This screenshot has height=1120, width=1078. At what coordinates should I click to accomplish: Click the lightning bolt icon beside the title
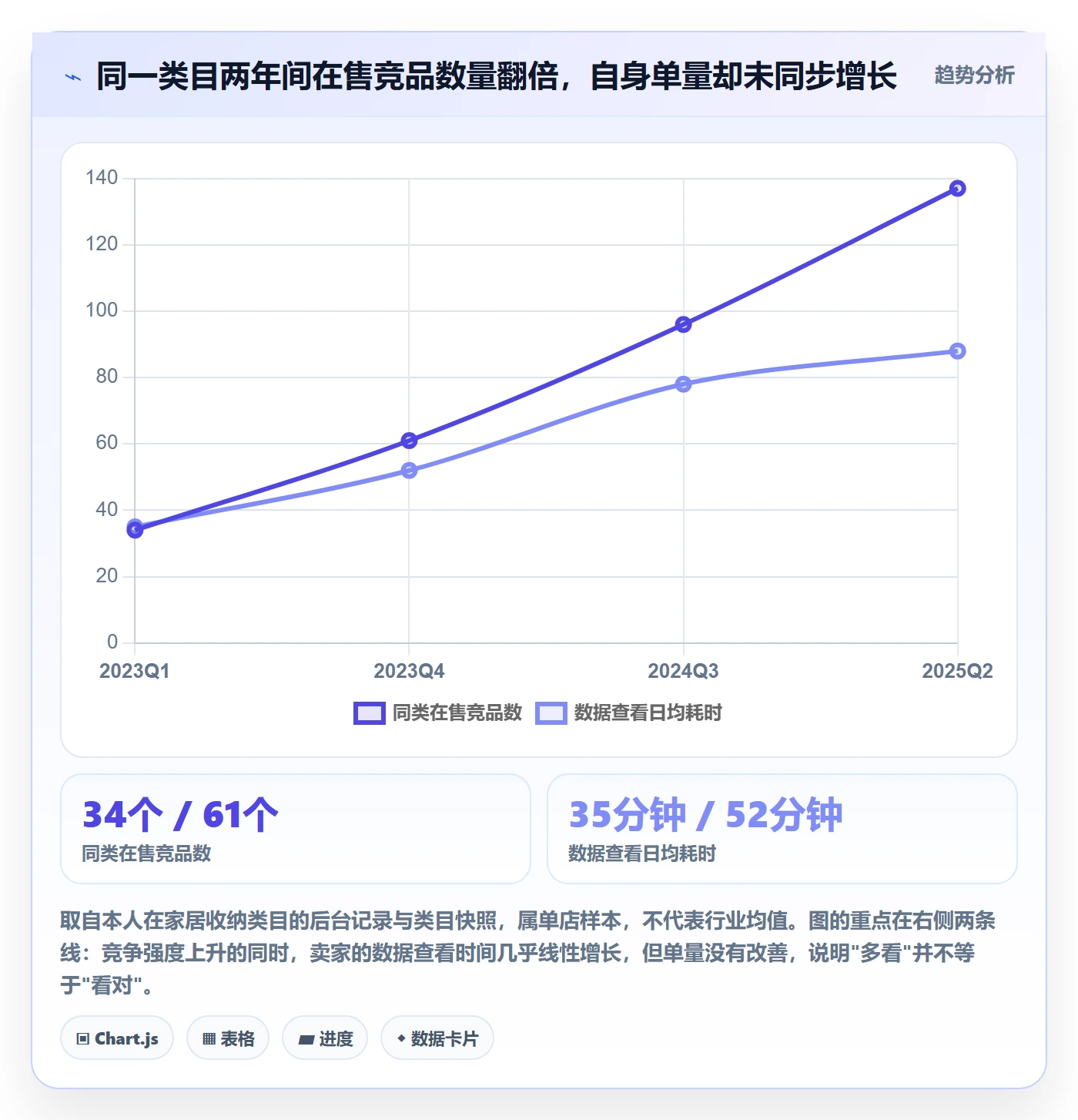[x=73, y=77]
